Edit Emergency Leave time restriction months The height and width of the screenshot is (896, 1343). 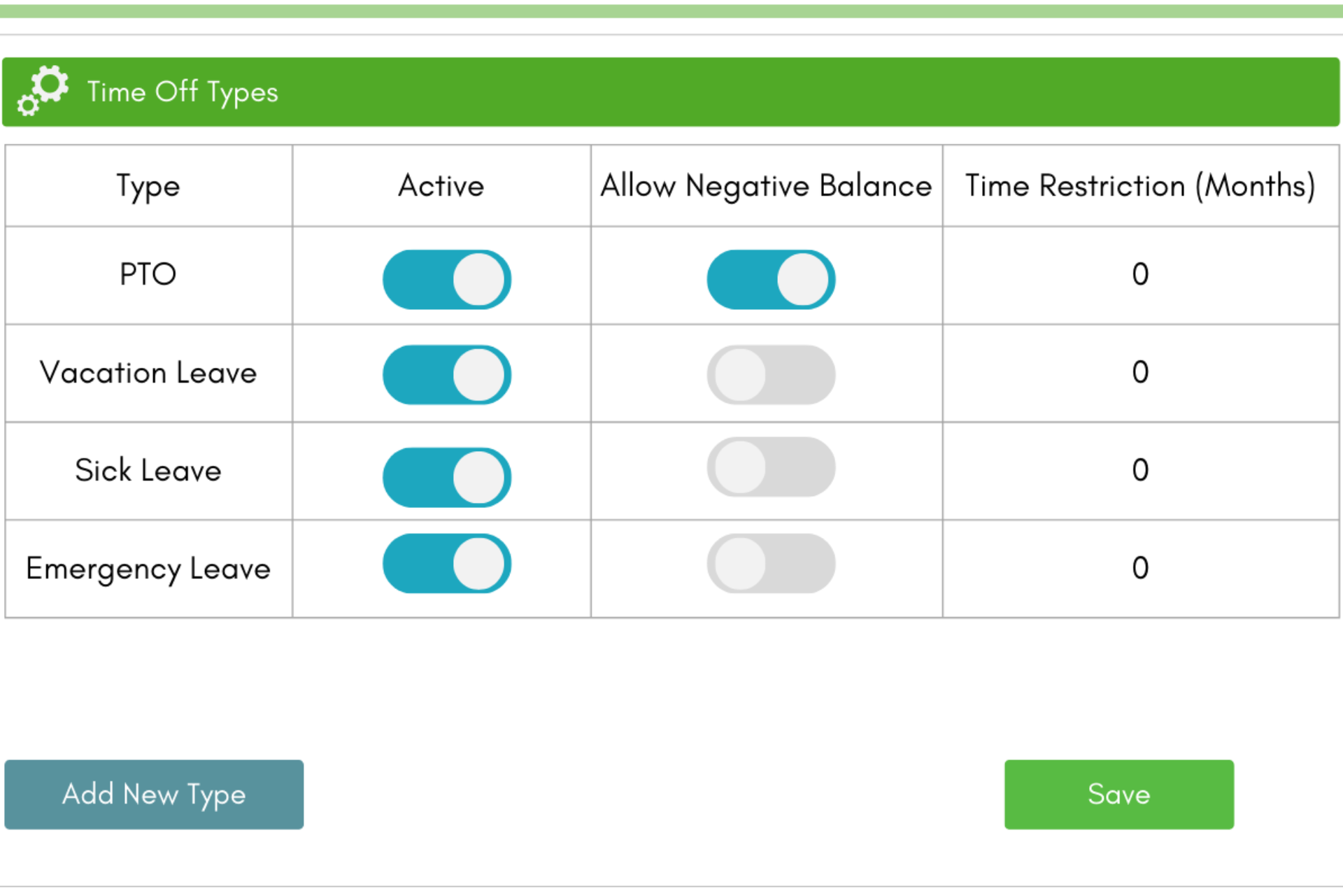[1140, 568]
